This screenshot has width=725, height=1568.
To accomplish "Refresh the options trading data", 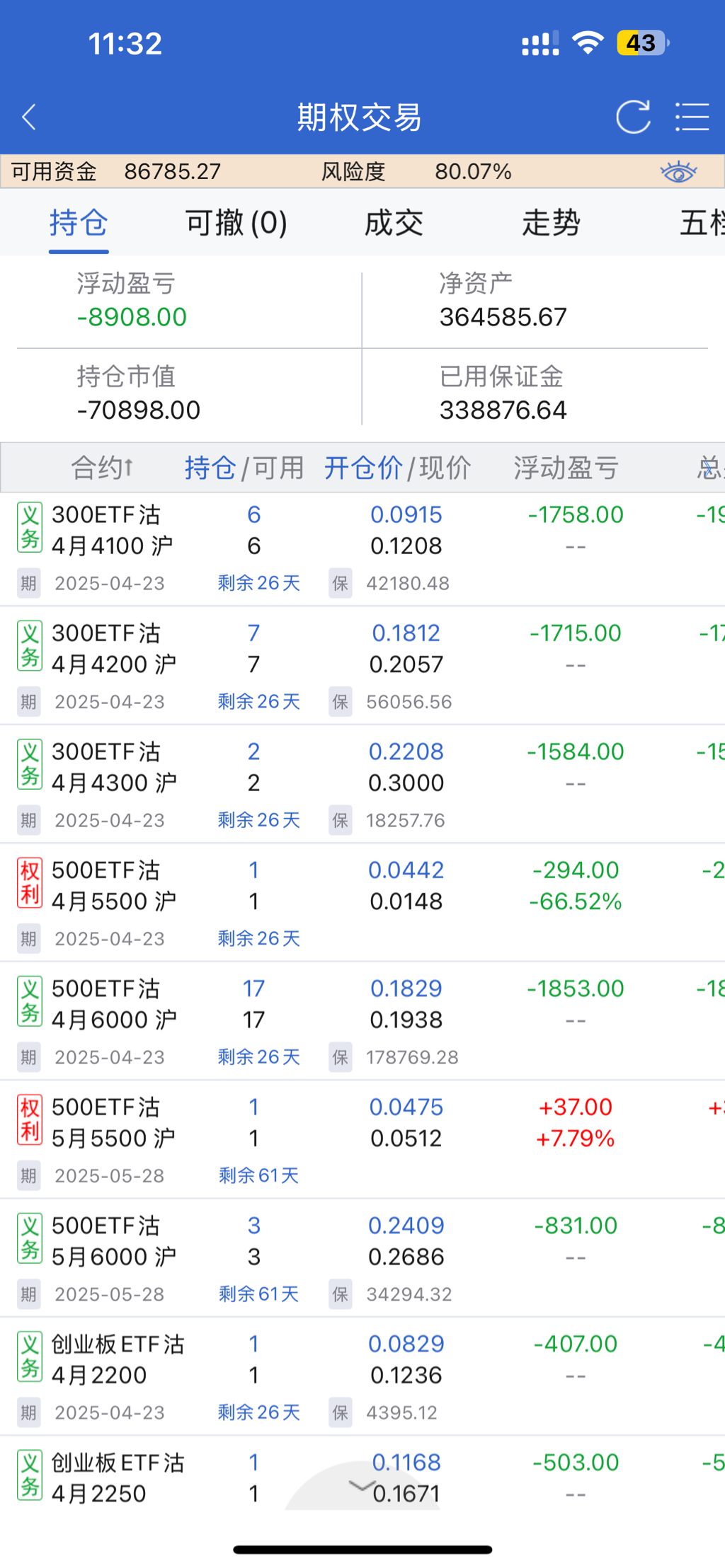I will point(632,117).
